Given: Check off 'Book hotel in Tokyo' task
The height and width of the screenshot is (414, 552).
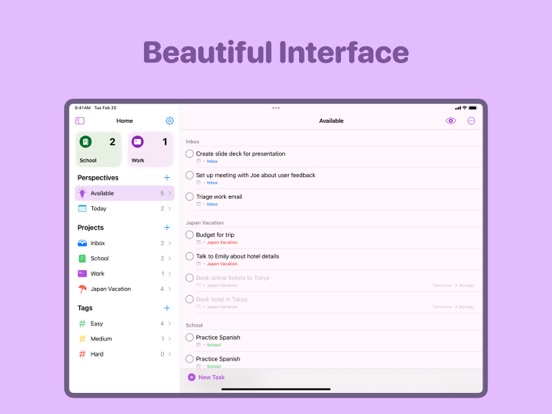Looking at the screenshot, I should pyautogui.click(x=189, y=299).
